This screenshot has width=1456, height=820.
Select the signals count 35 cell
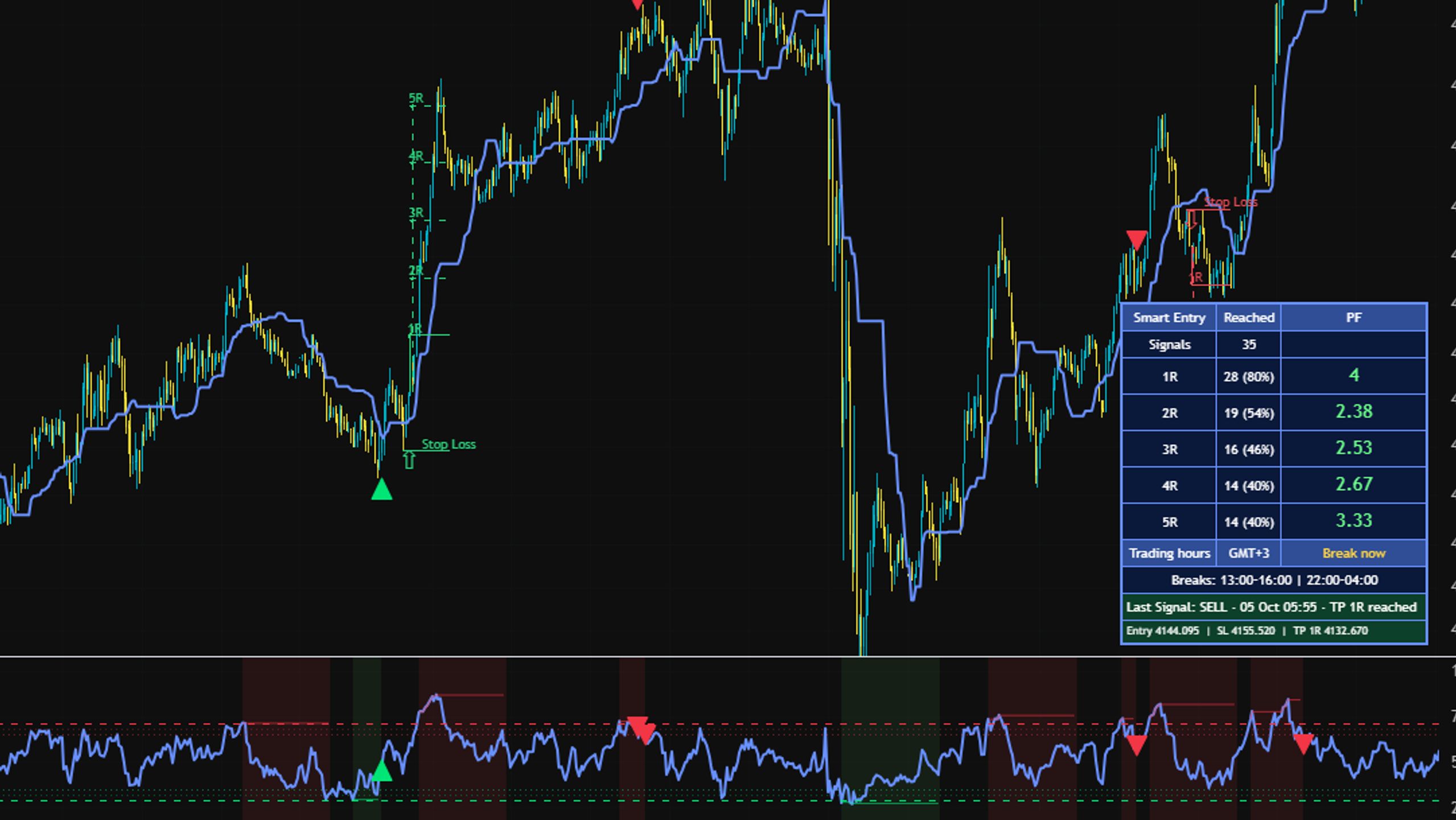(x=1249, y=345)
